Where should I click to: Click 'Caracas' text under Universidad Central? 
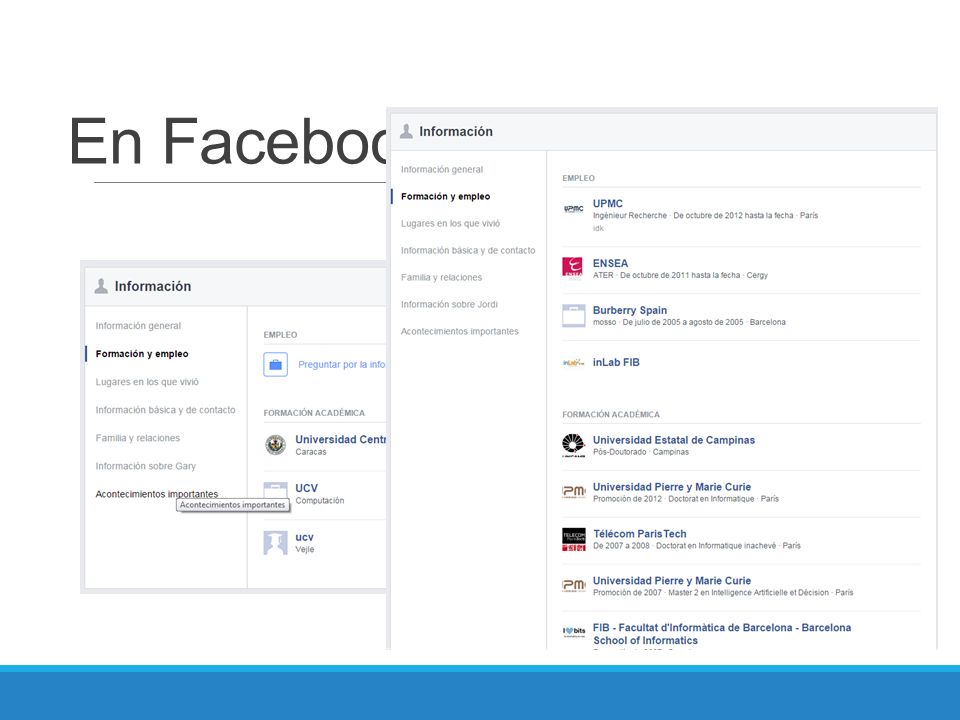tap(310, 452)
